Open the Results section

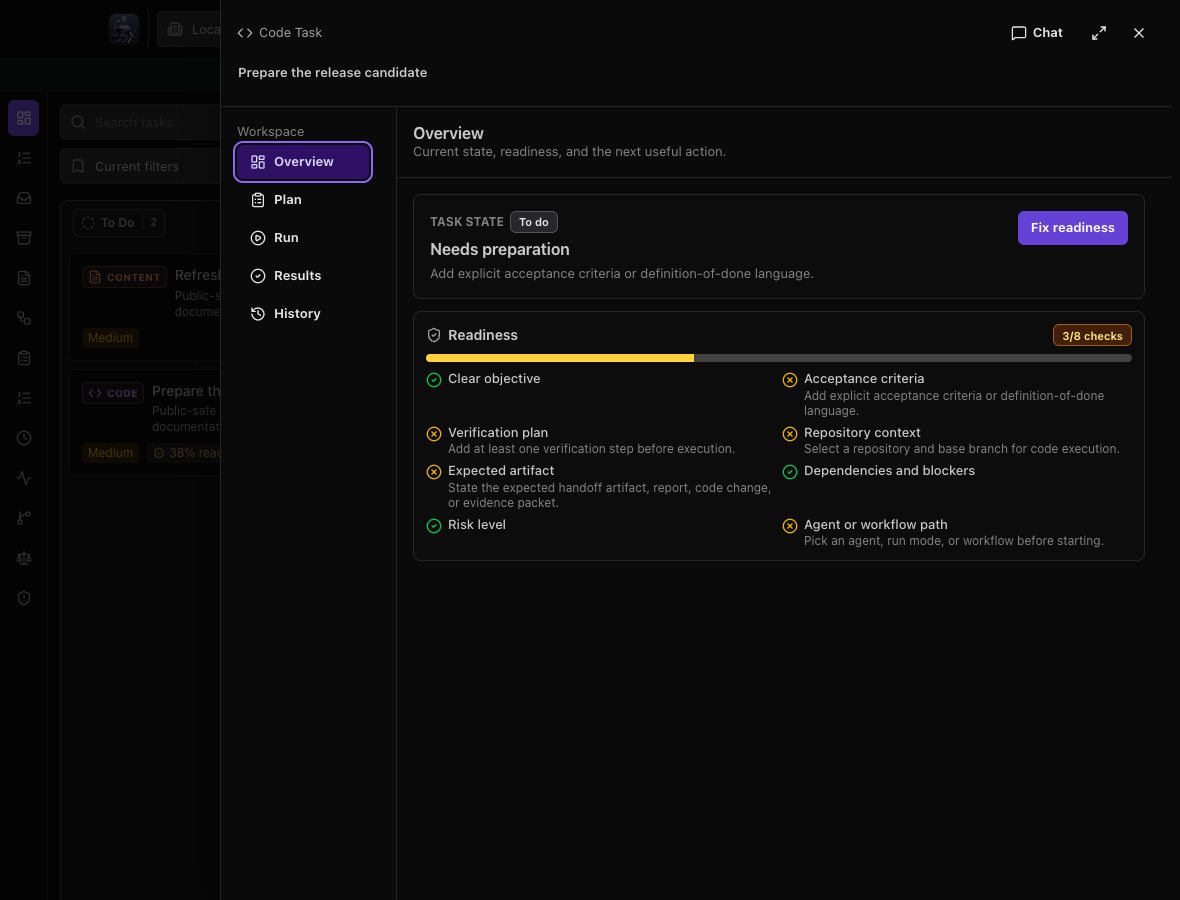pos(303,275)
